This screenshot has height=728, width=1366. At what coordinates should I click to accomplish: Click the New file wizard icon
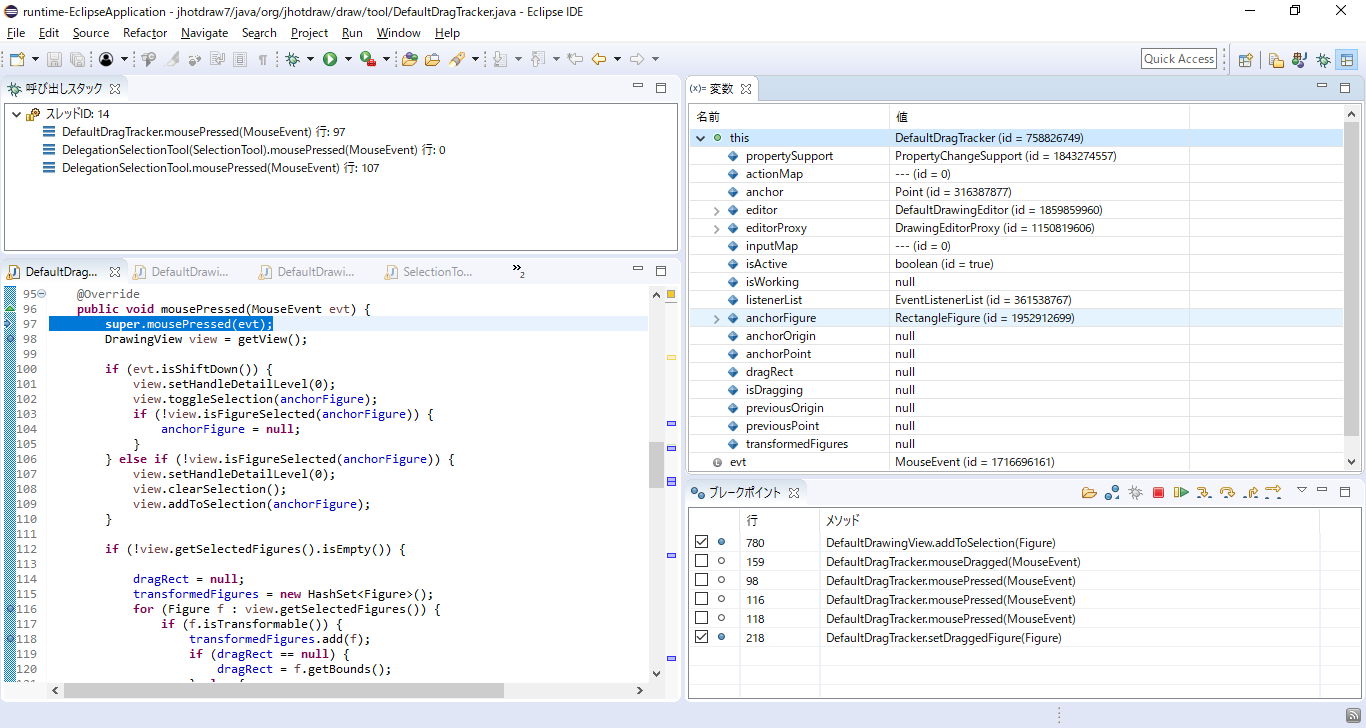point(17,59)
